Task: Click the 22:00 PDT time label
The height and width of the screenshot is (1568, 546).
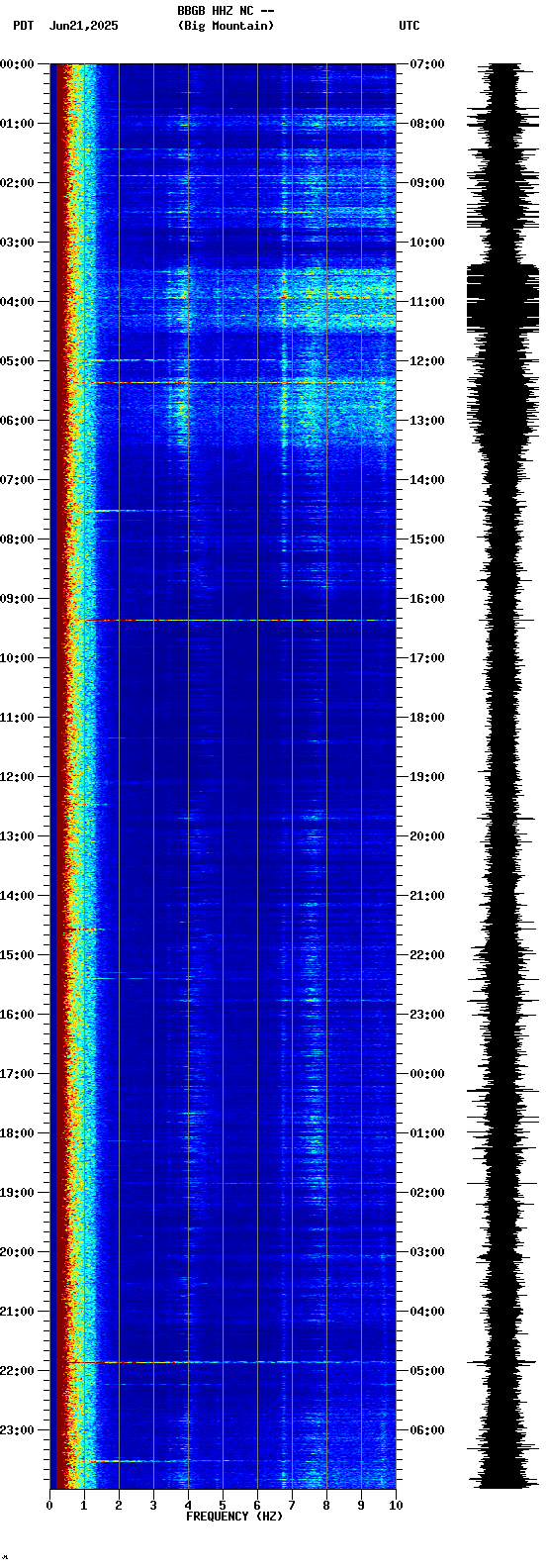Action: pos(17,1371)
